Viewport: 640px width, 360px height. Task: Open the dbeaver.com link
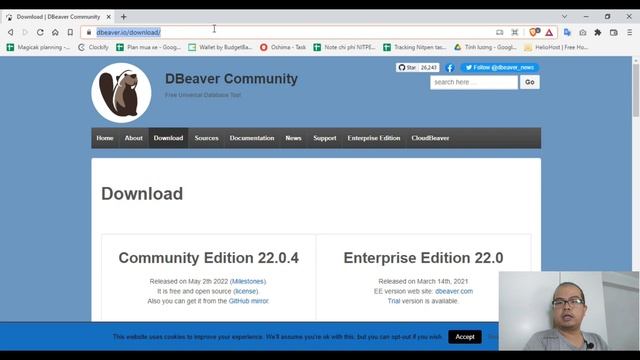coord(454,291)
